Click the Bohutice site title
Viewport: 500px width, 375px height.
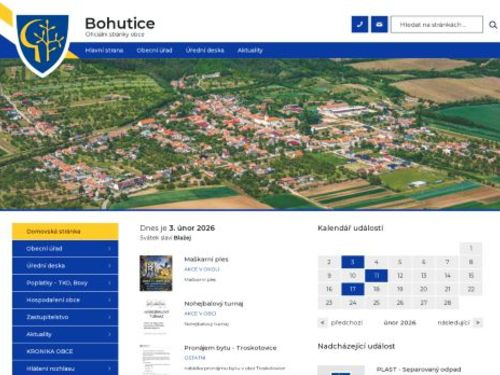click(120, 23)
